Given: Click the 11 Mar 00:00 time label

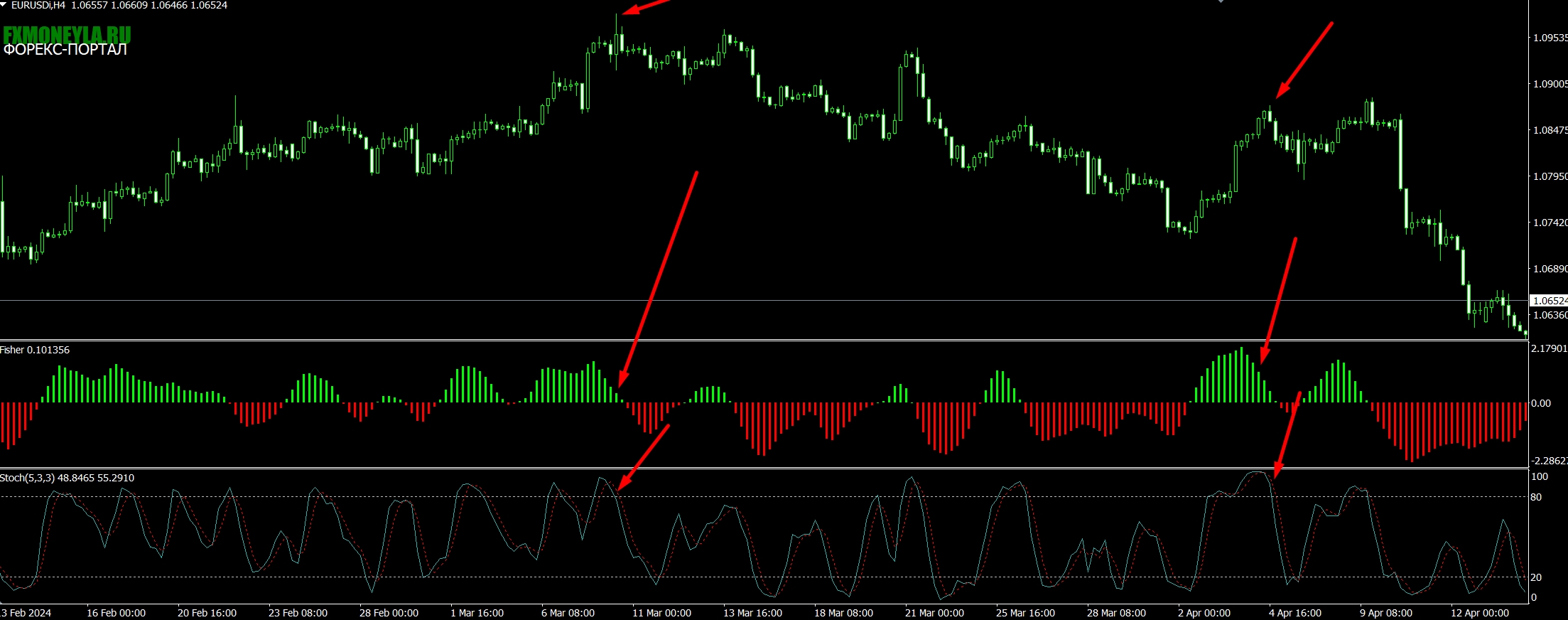Looking at the screenshot, I should pos(661,613).
